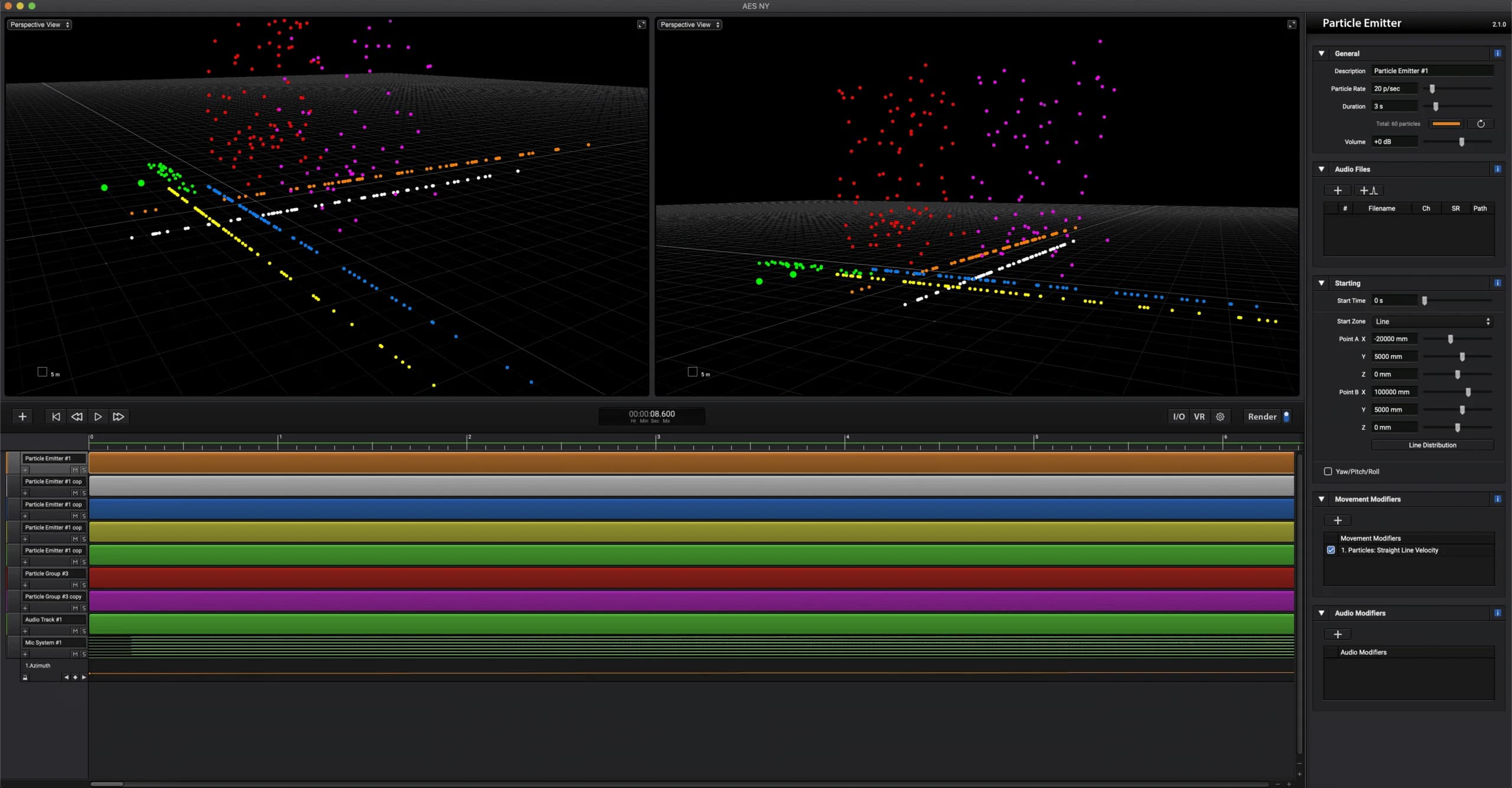
Task: Uncheck Particles: Straight Line Velocity modifier
Action: pyautogui.click(x=1329, y=550)
